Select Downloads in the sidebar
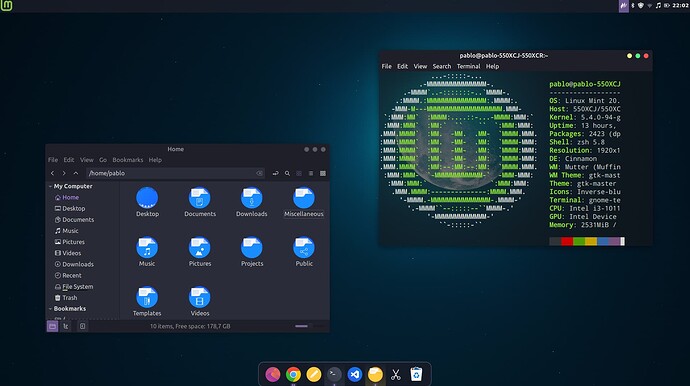The height and width of the screenshot is (386, 690). click(x=74, y=264)
